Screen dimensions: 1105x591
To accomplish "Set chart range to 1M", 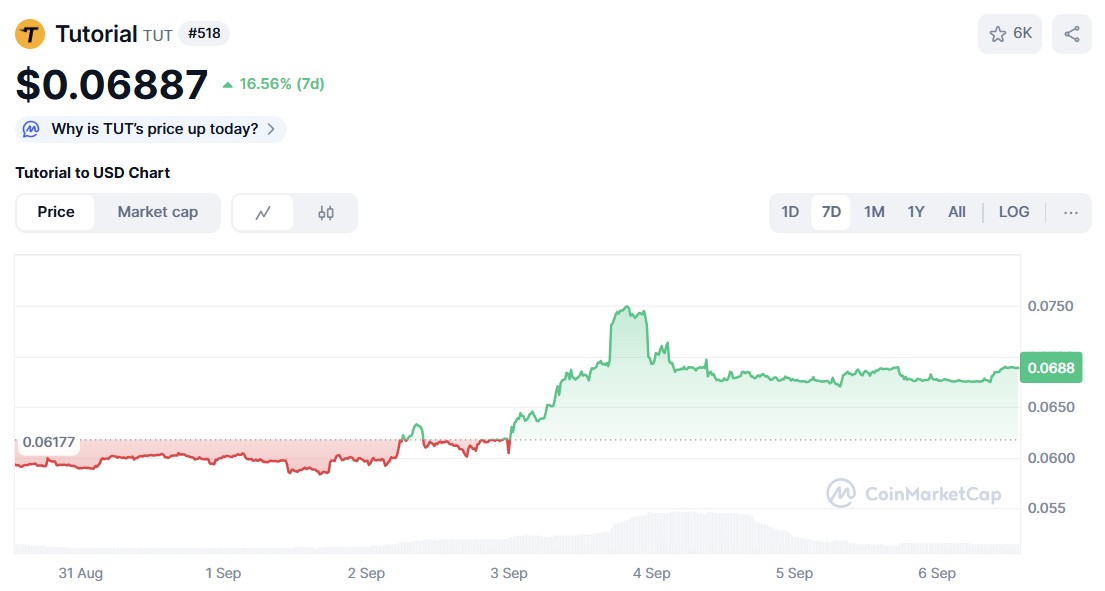I will click(874, 212).
